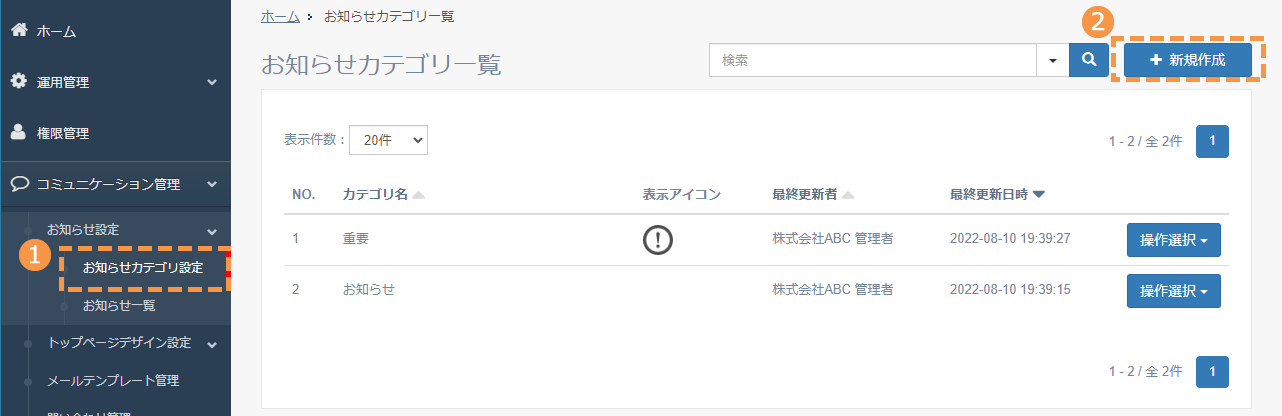Click the home icon in sidebar
This screenshot has height=416, width=1282.
click(x=18, y=31)
